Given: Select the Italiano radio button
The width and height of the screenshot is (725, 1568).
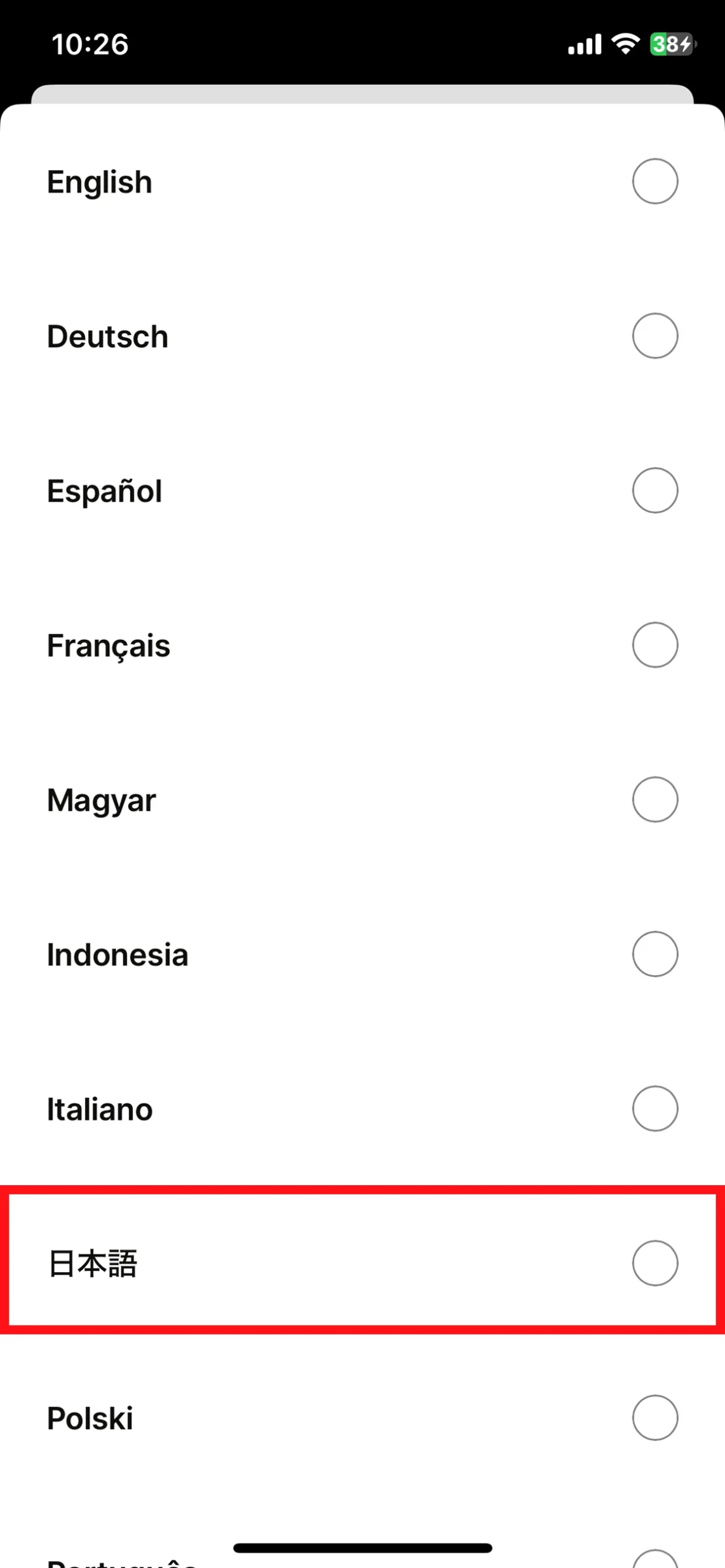Looking at the screenshot, I should (x=655, y=1109).
